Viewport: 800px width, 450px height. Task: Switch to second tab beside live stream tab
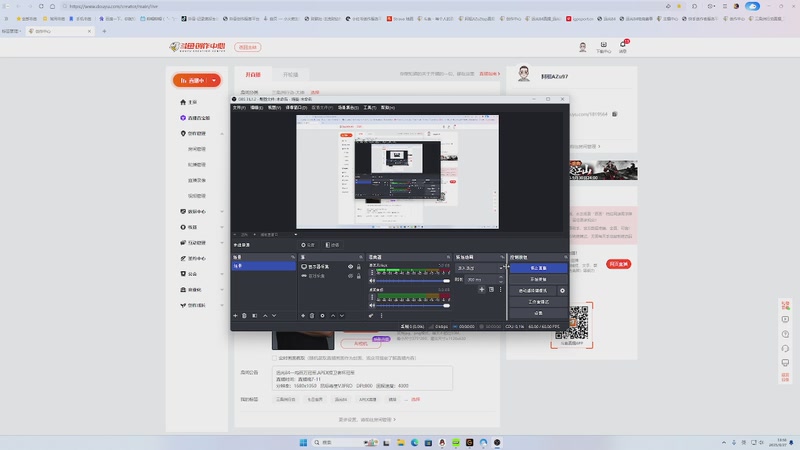290,74
